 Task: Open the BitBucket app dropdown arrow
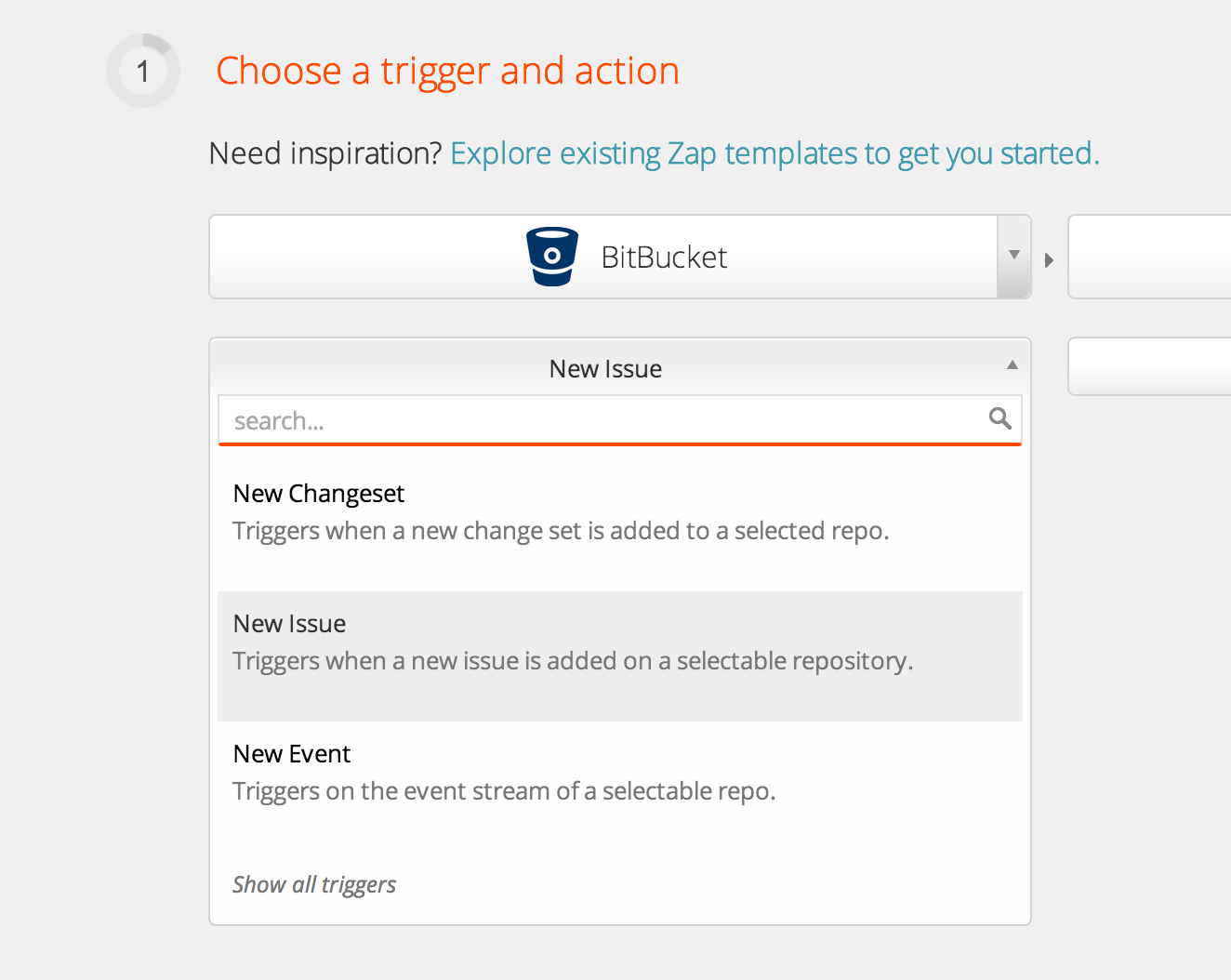1014,256
